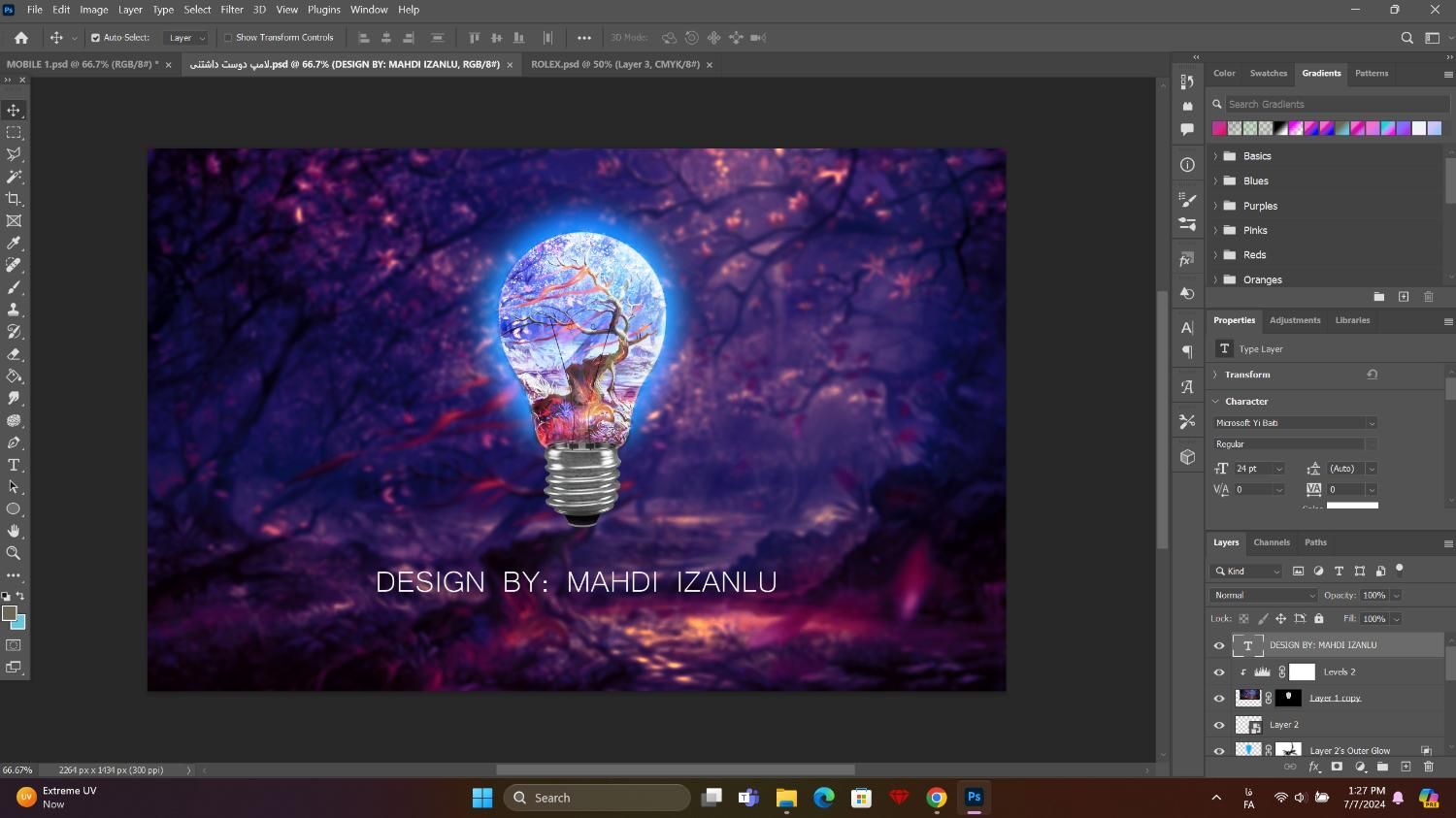
Task: Select the History Brush tool
Action: coord(14,332)
